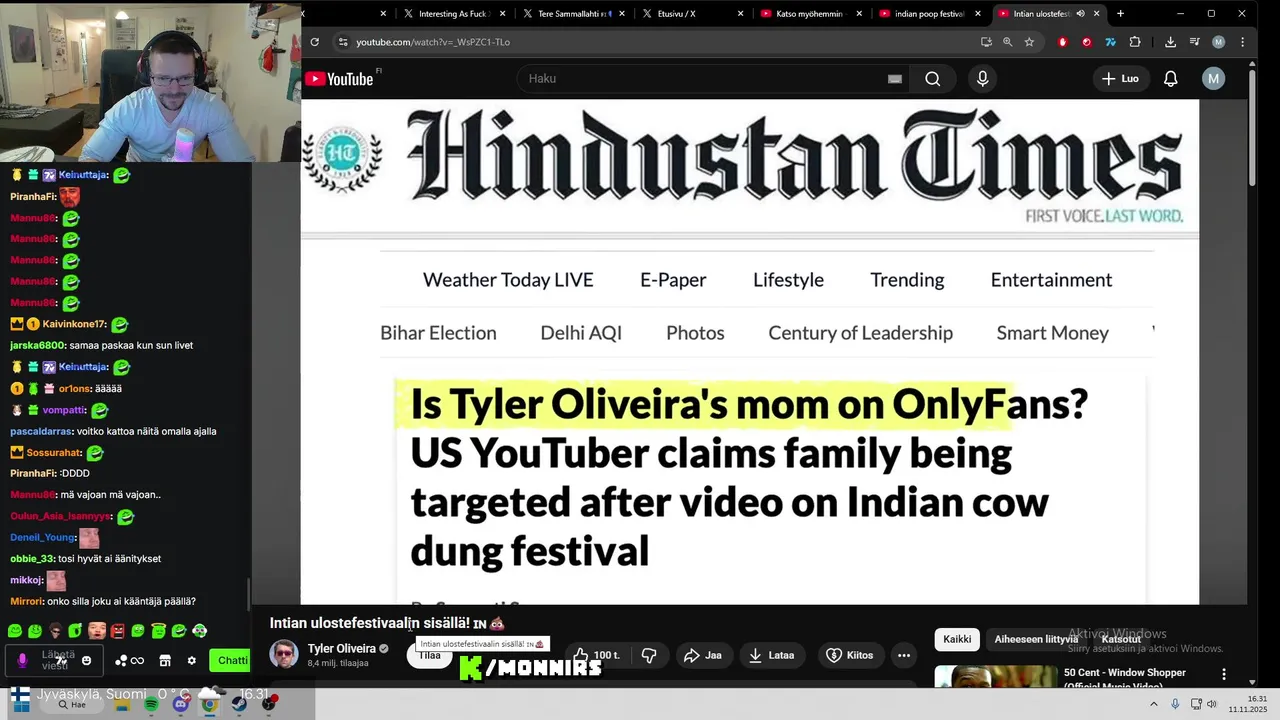1280x720 pixels.
Task: Start voice search with the microphone
Action: click(x=982, y=79)
